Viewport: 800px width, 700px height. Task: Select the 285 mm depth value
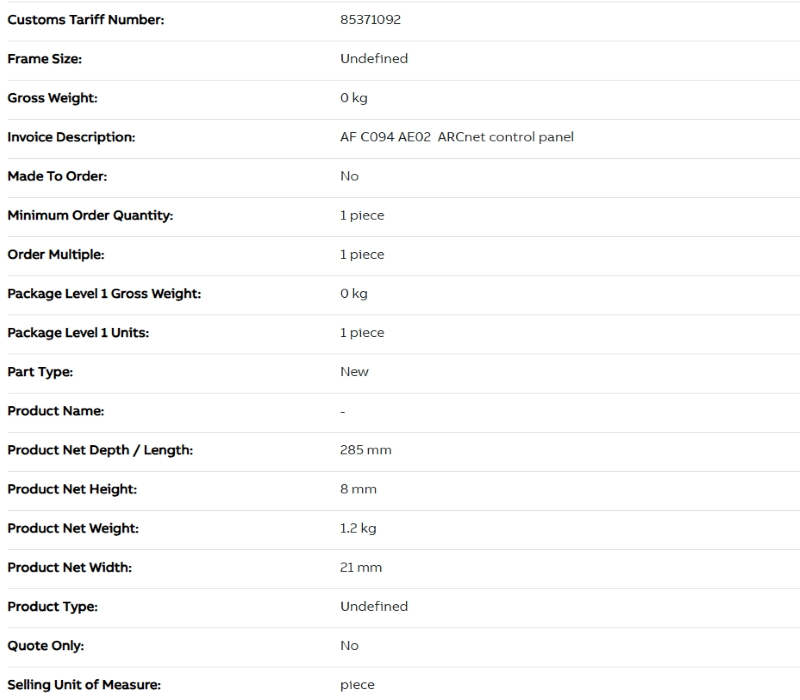[366, 450]
